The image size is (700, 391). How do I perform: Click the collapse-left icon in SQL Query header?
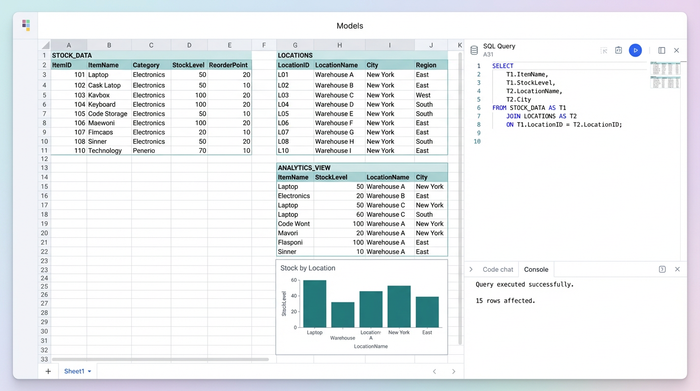604,50
